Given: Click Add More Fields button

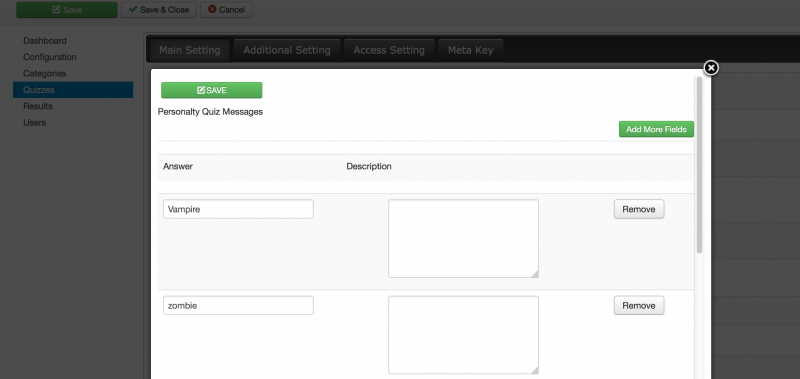Looking at the screenshot, I should (x=656, y=129).
